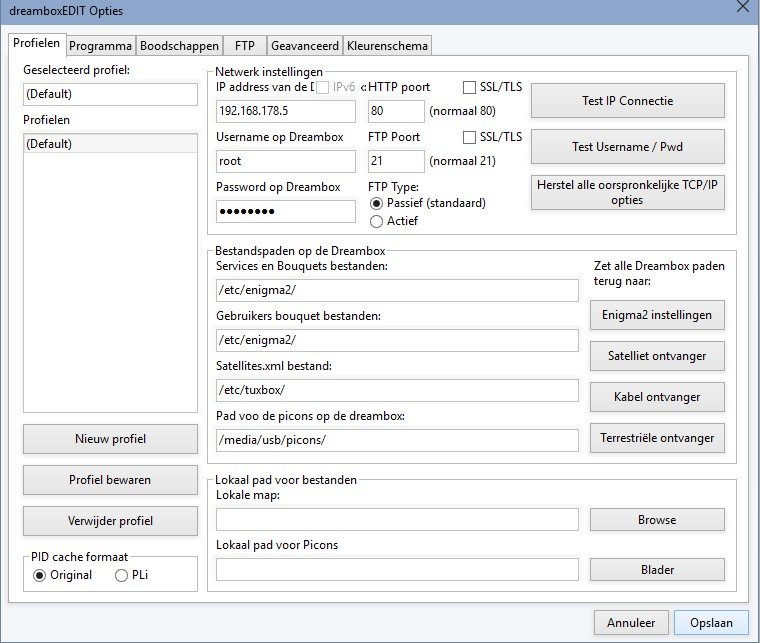Click Satellites.xml bestand path field
The width and height of the screenshot is (760, 643).
(397, 391)
